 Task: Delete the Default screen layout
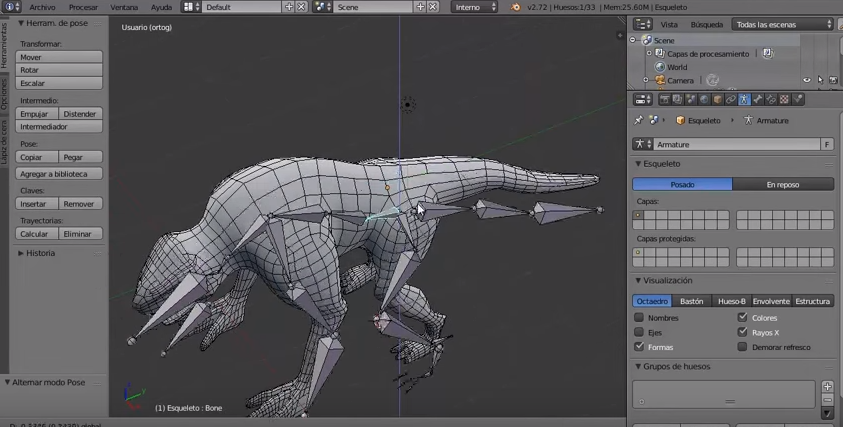[301, 7]
